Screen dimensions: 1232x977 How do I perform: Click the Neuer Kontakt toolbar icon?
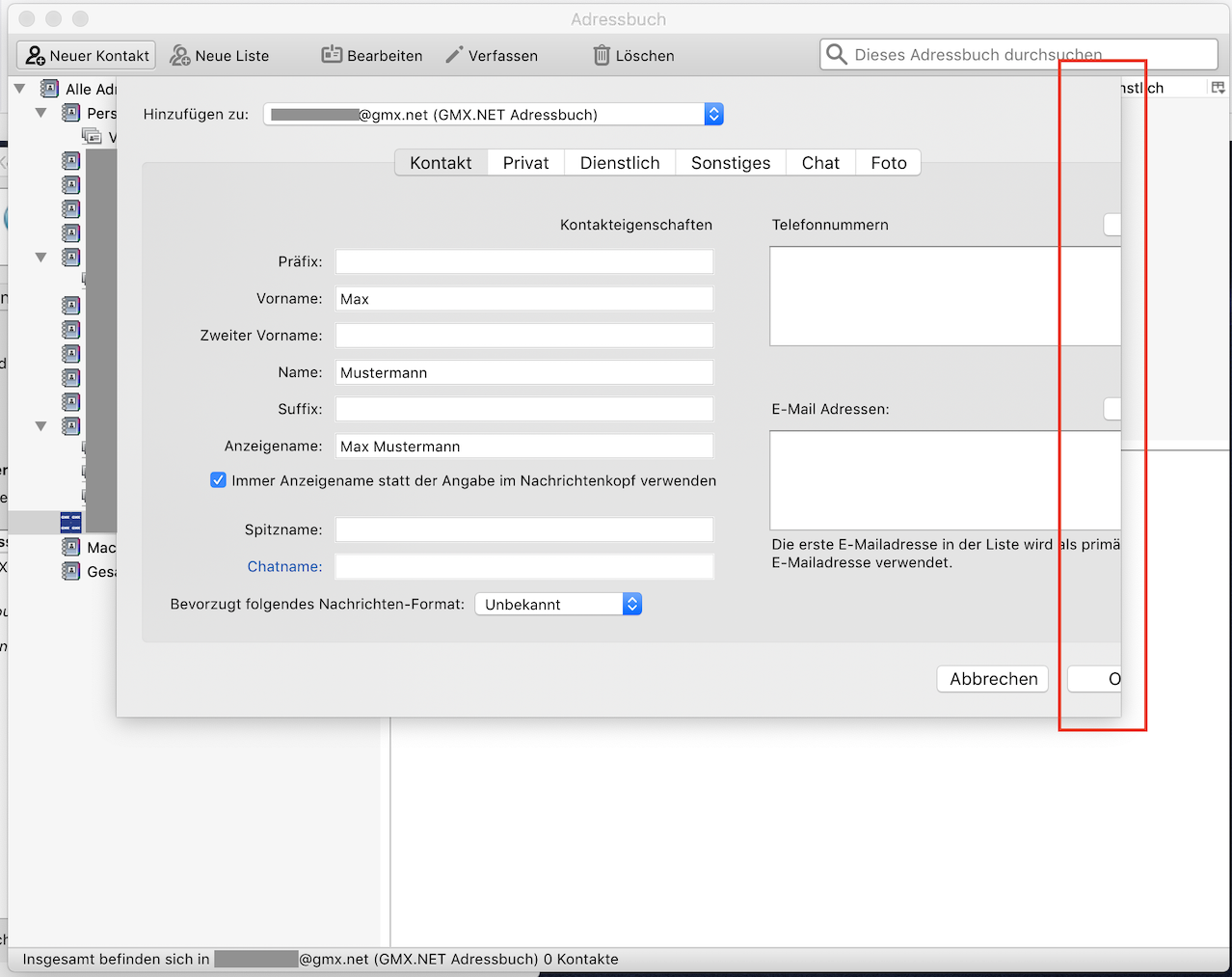(36, 56)
